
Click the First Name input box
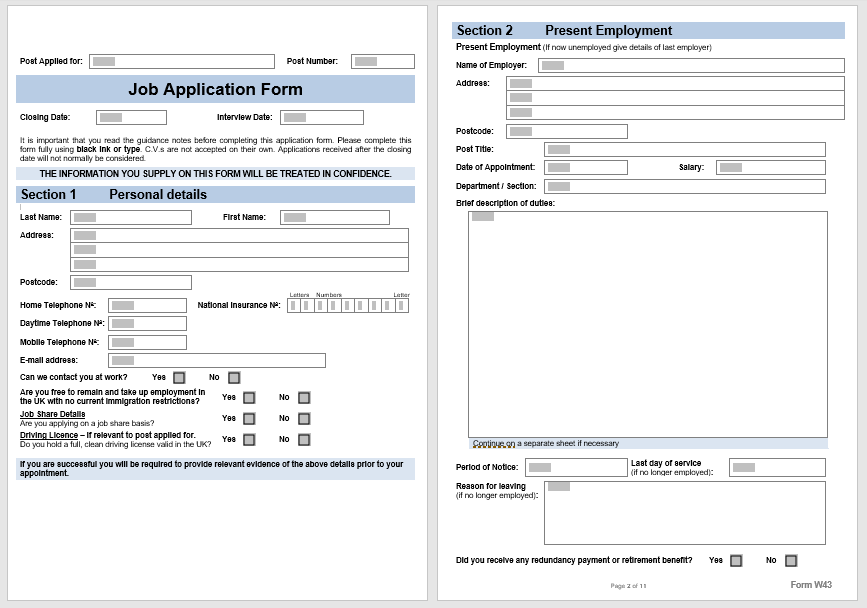335,217
